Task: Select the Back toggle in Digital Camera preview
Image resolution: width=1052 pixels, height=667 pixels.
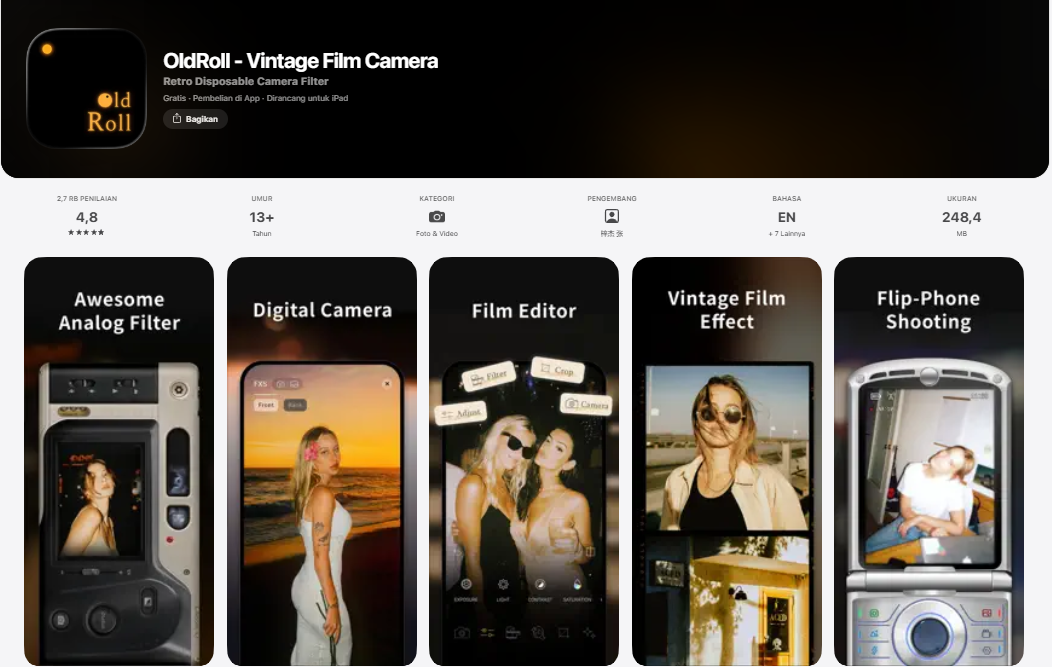Action: click(295, 405)
